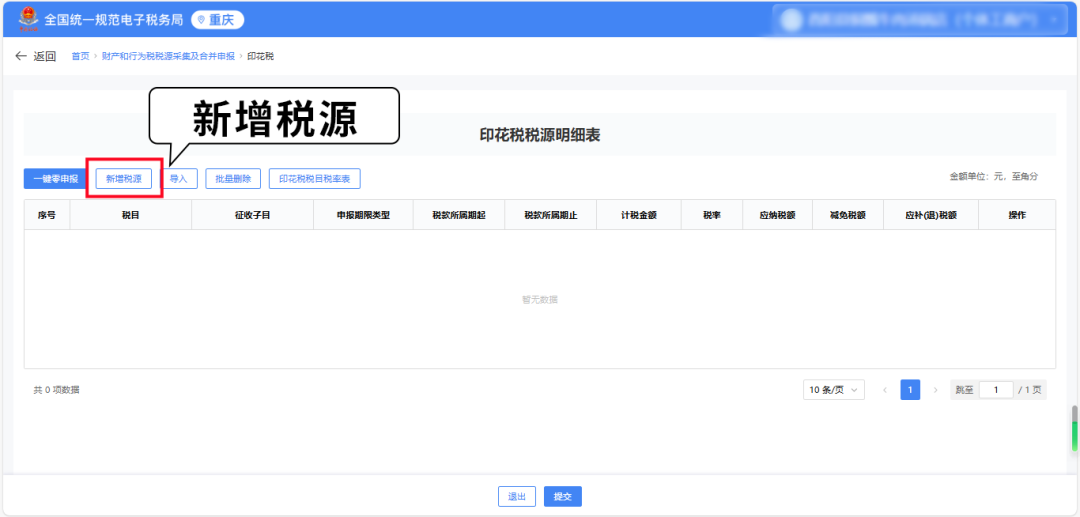Open the 财产和行为税税源采集及合并申报 breadcrumb

click(x=167, y=56)
